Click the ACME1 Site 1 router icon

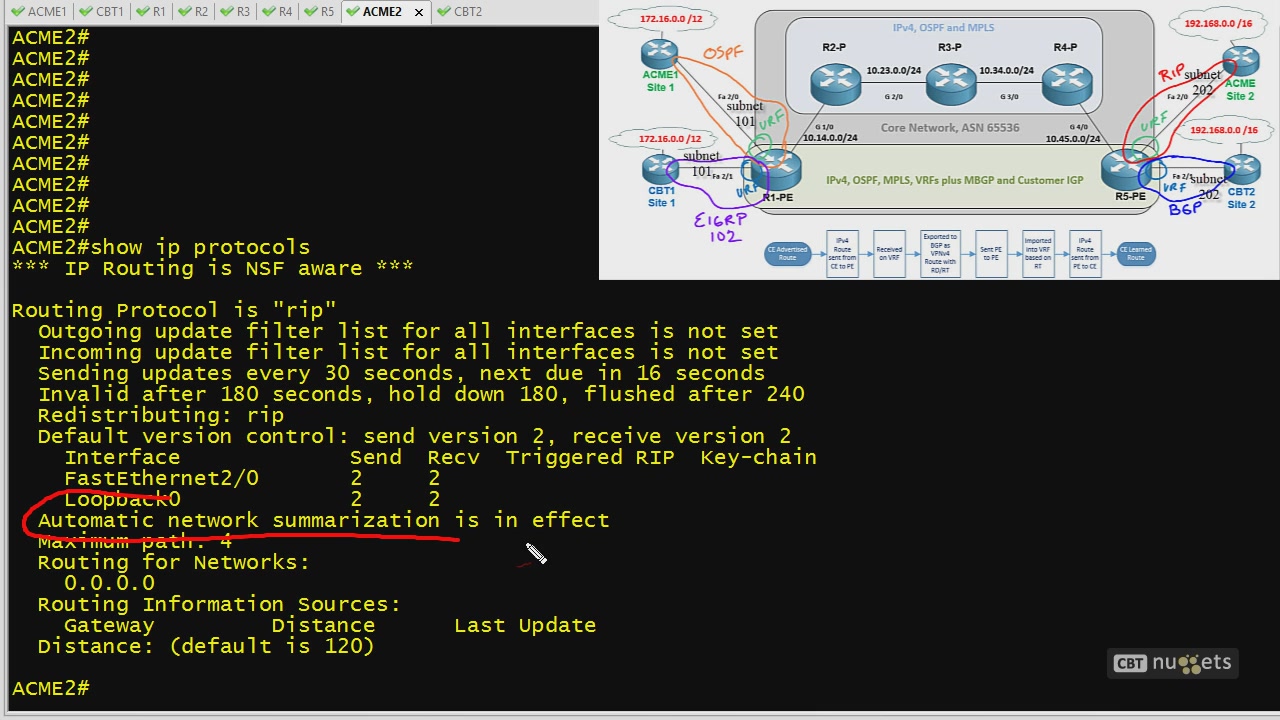[660, 53]
